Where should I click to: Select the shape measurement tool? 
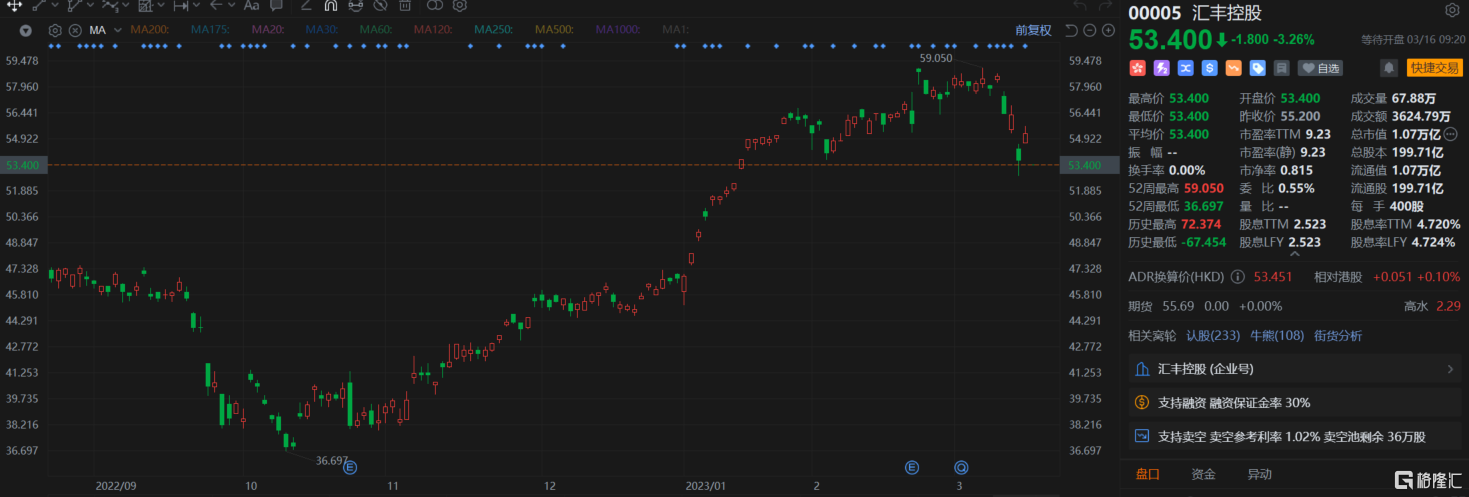(x=145, y=6)
